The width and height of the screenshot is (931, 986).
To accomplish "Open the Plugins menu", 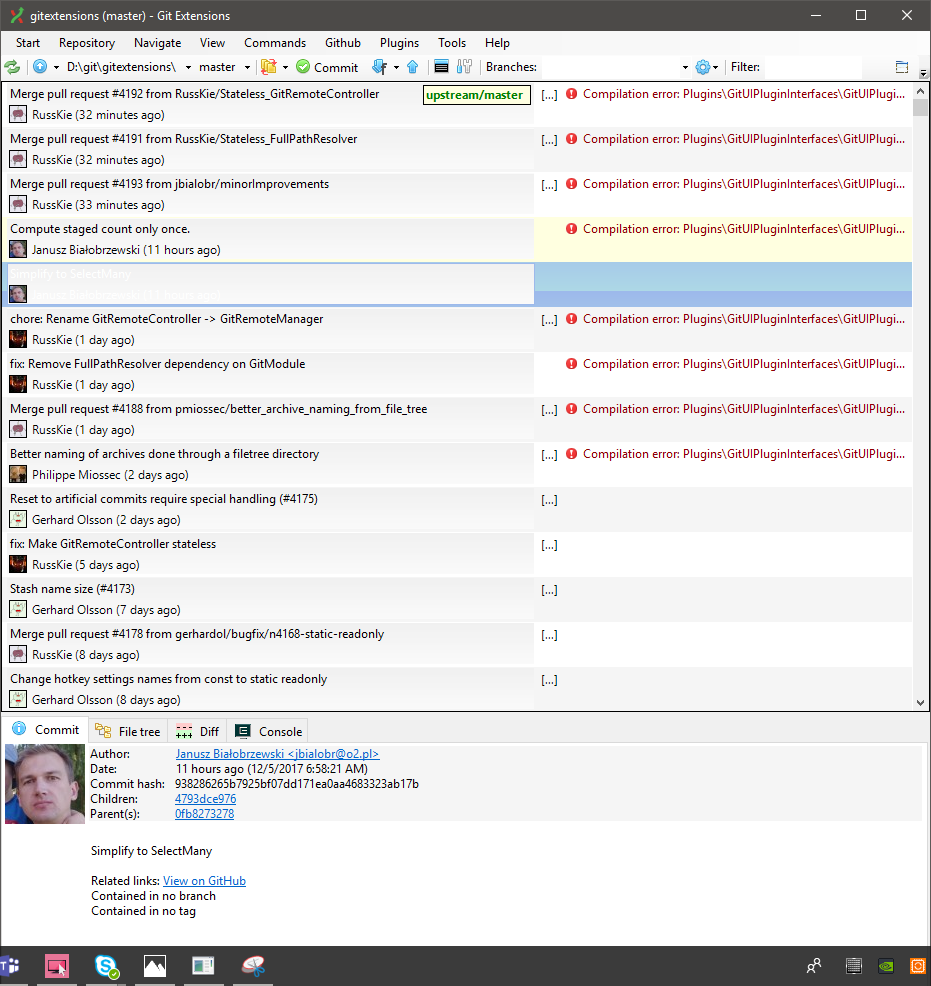I will (x=399, y=42).
